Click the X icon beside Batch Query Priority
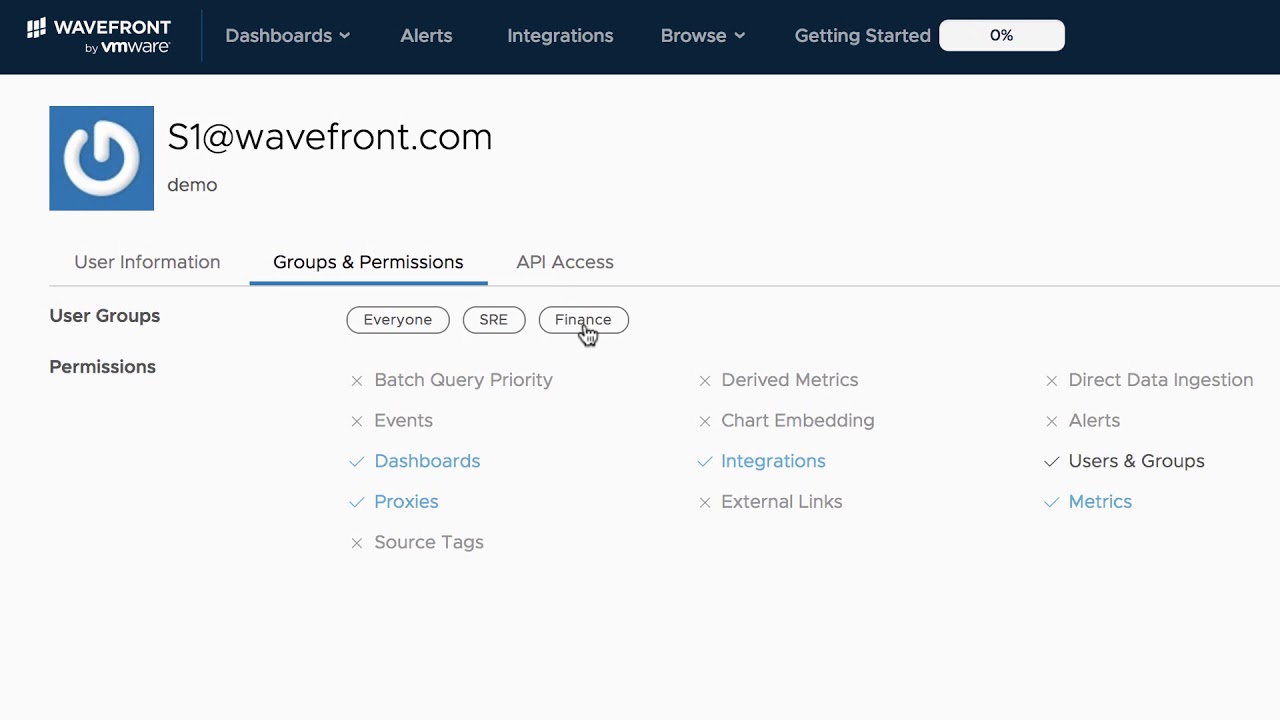This screenshot has height=720, width=1280. click(x=356, y=380)
